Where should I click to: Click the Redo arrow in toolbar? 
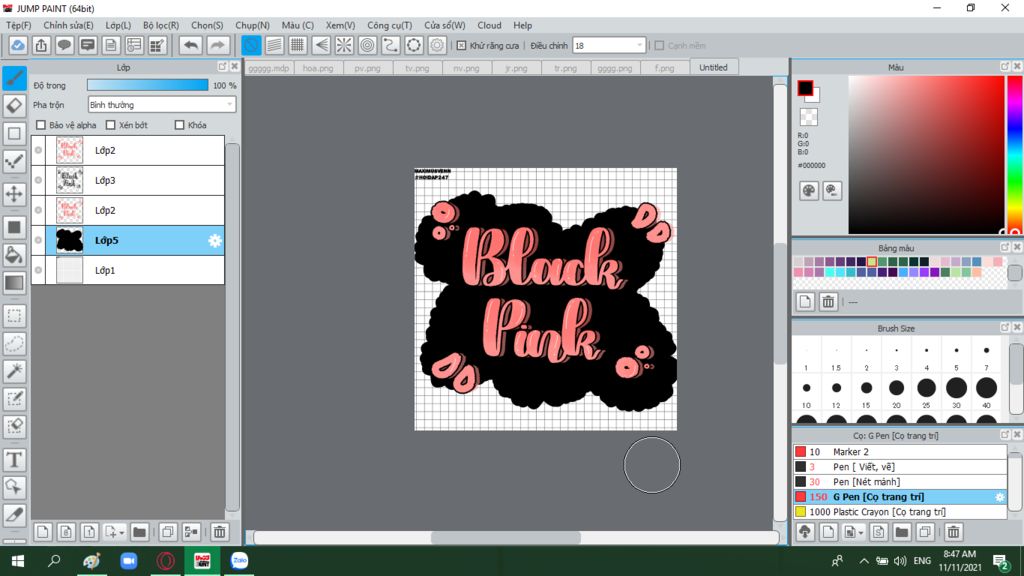pyautogui.click(x=217, y=46)
